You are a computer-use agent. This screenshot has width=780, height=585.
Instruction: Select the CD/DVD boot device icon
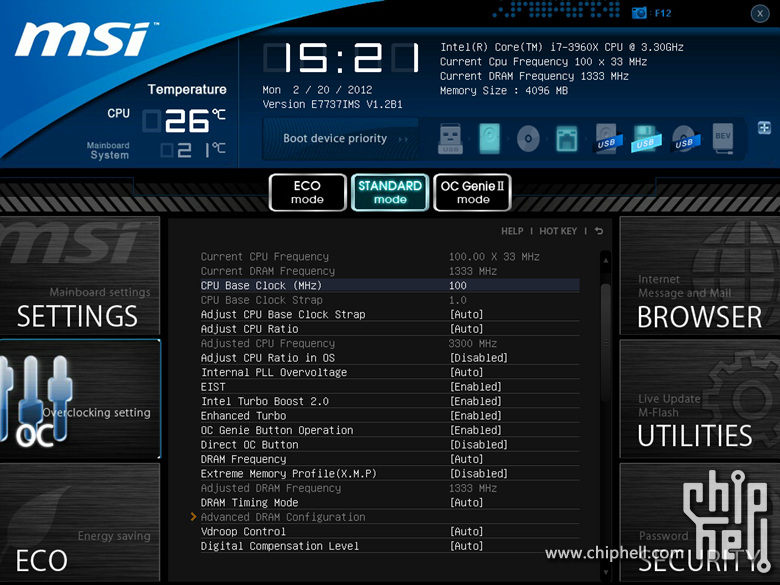pos(528,139)
